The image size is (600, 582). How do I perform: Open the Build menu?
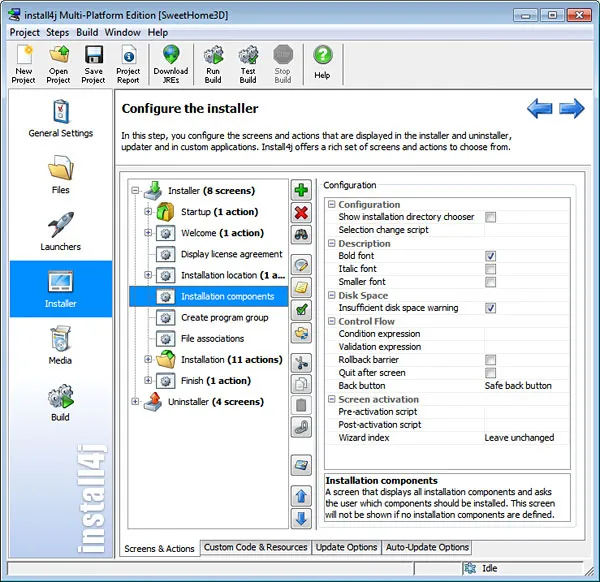[87, 33]
